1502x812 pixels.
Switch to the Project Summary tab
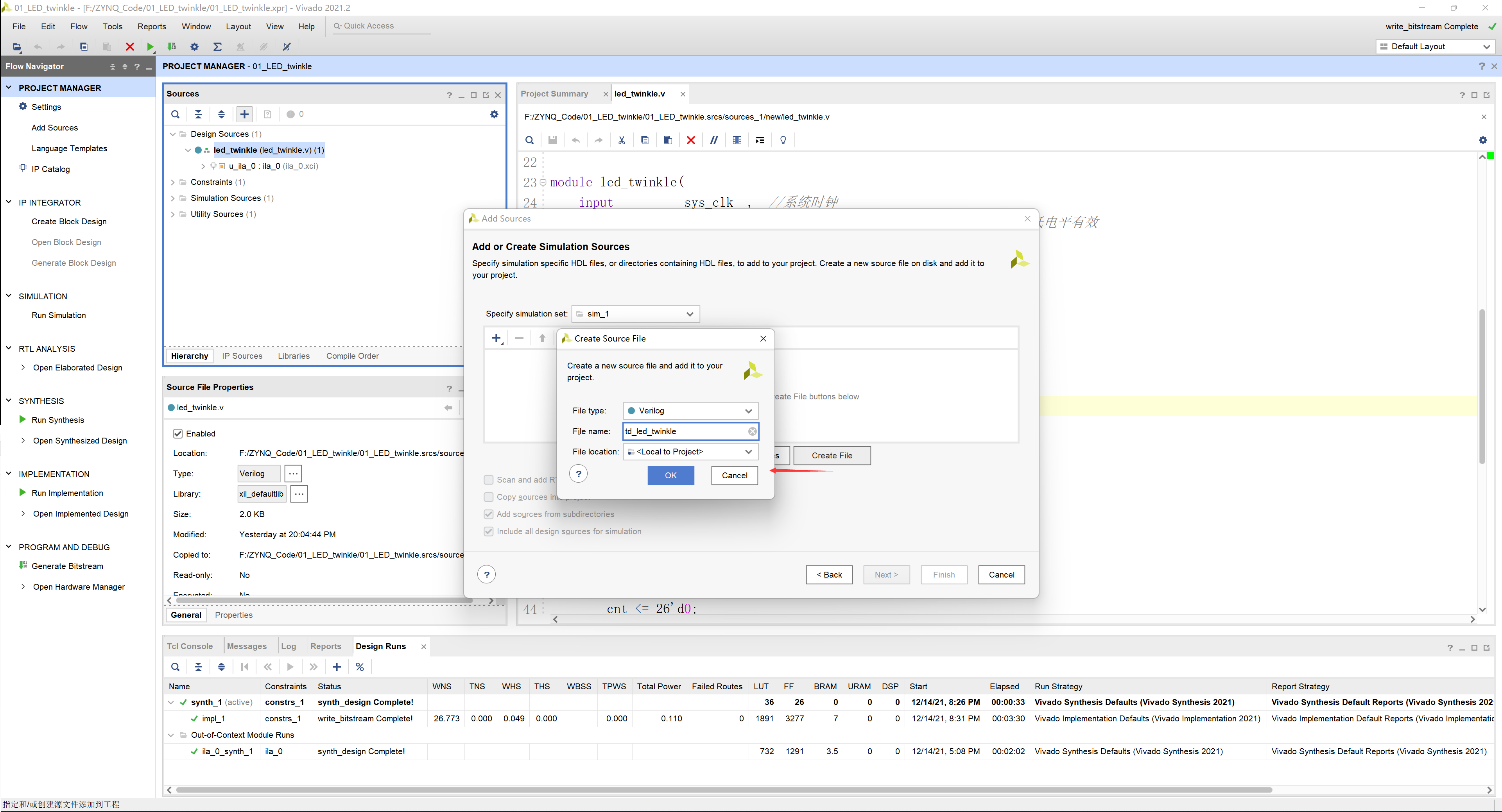tap(554, 94)
